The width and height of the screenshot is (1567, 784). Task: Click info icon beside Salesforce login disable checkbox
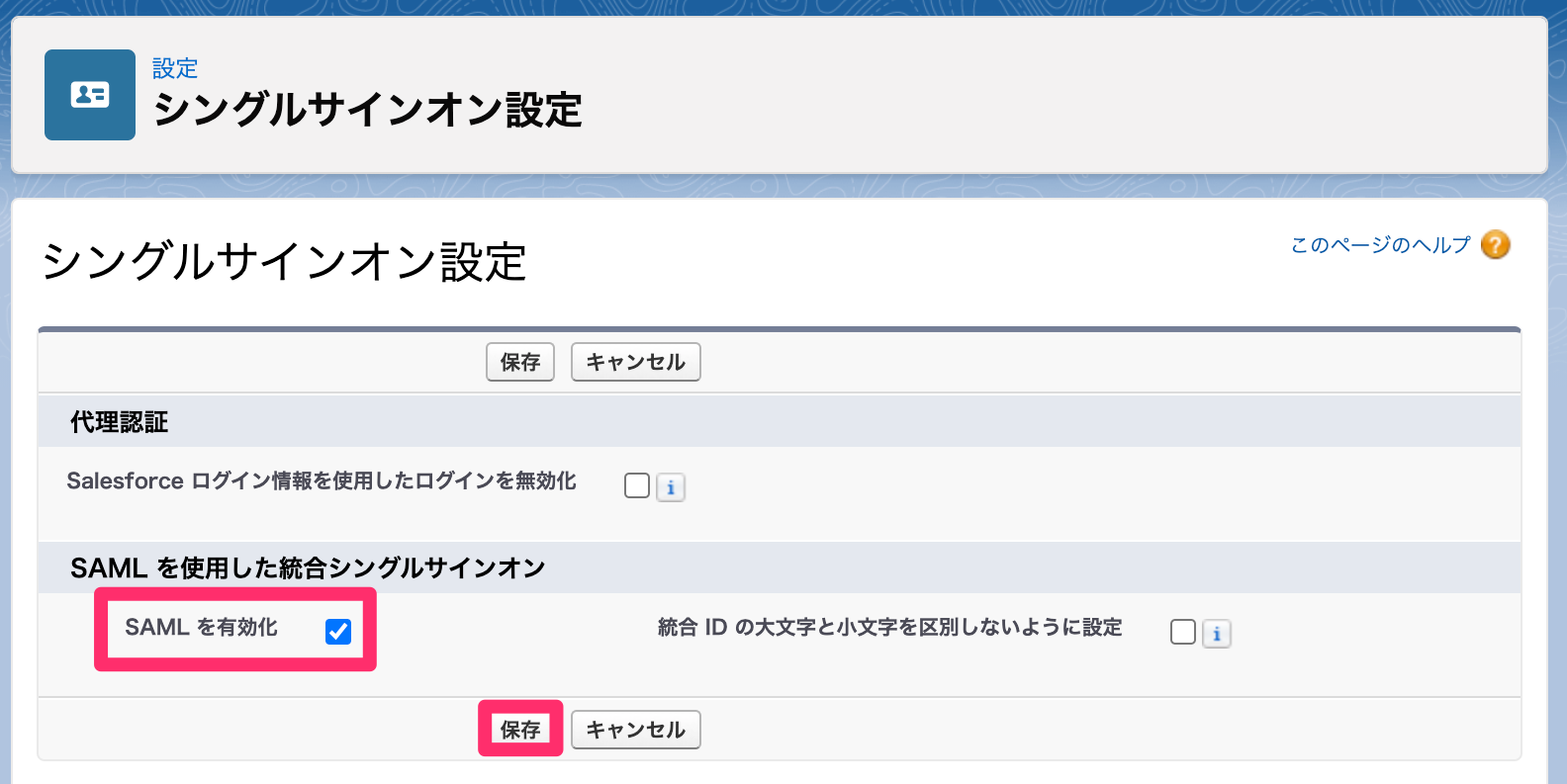671,487
